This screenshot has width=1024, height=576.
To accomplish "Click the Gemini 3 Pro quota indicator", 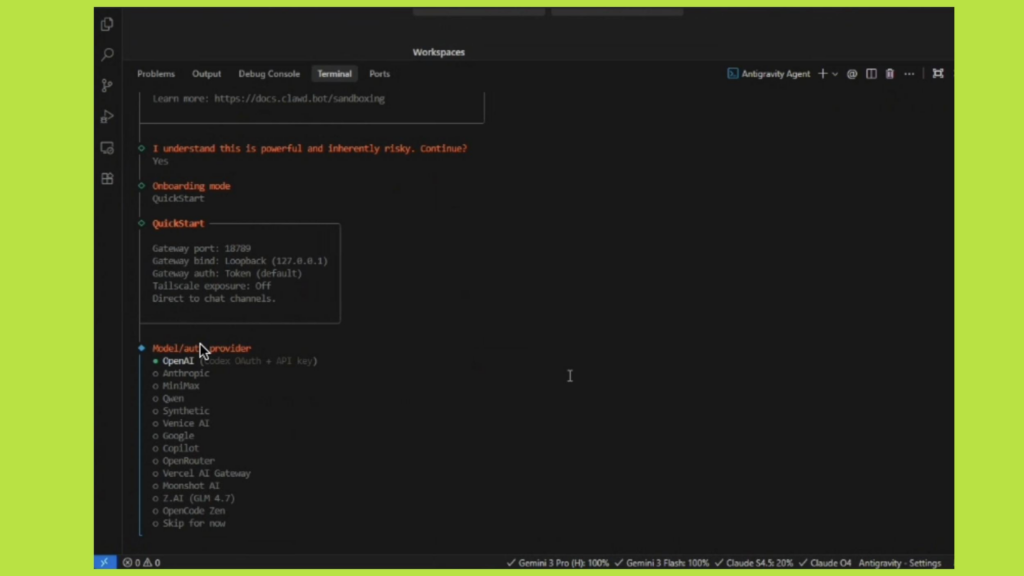I will coord(557,563).
